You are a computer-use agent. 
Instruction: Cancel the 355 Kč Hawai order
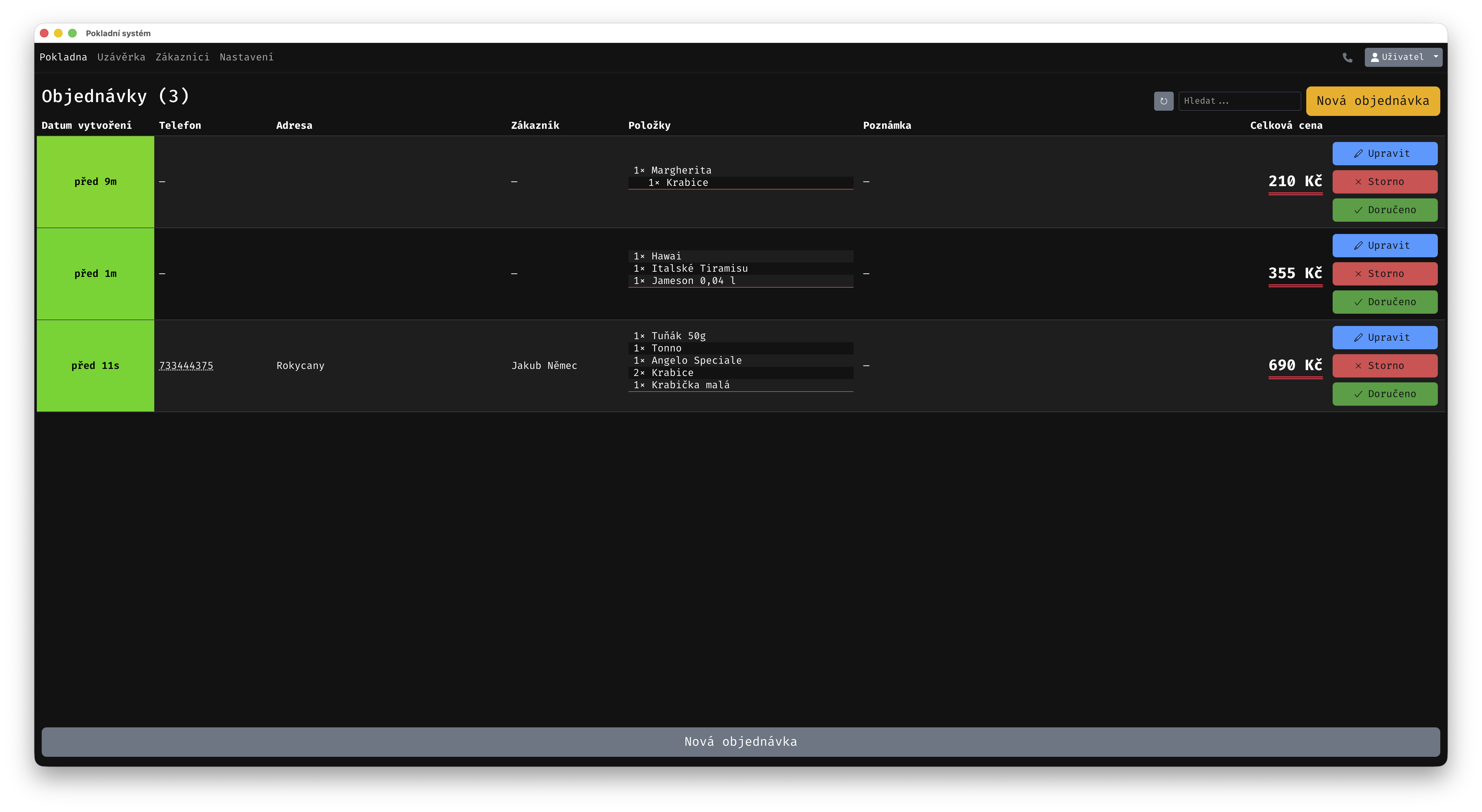[x=1384, y=274]
